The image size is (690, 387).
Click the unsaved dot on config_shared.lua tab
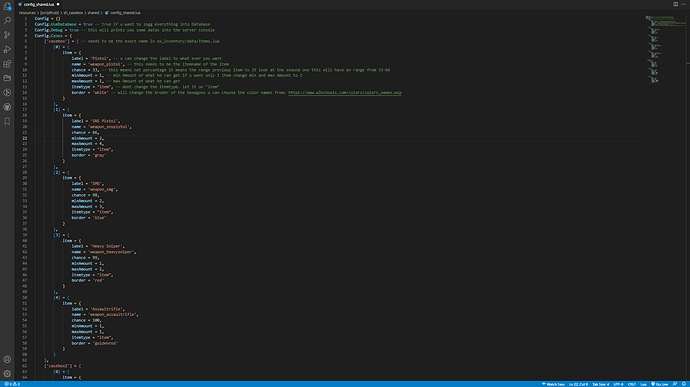[x=58, y=4]
